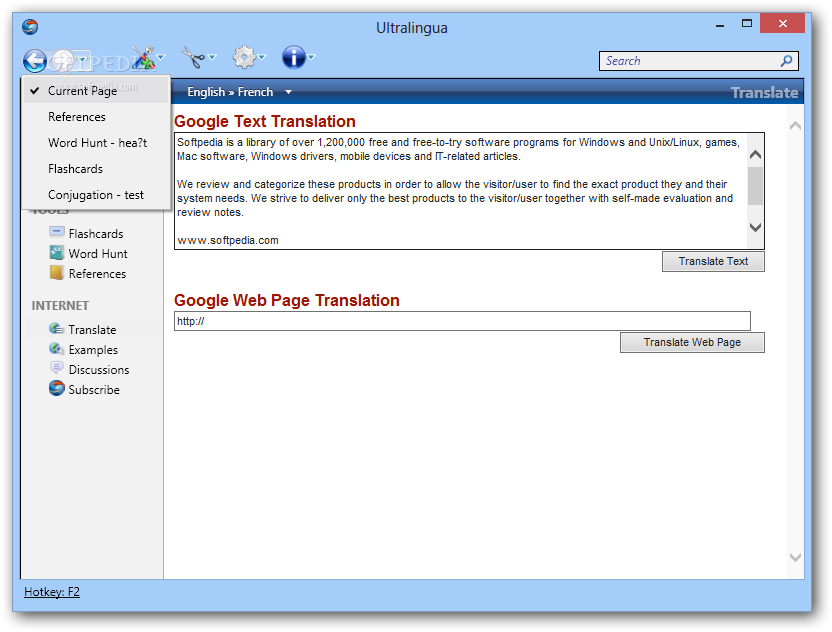Viewport: 832px width, 632px height.
Task: Open Discussions under INTERNET
Action: tap(99, 370)
